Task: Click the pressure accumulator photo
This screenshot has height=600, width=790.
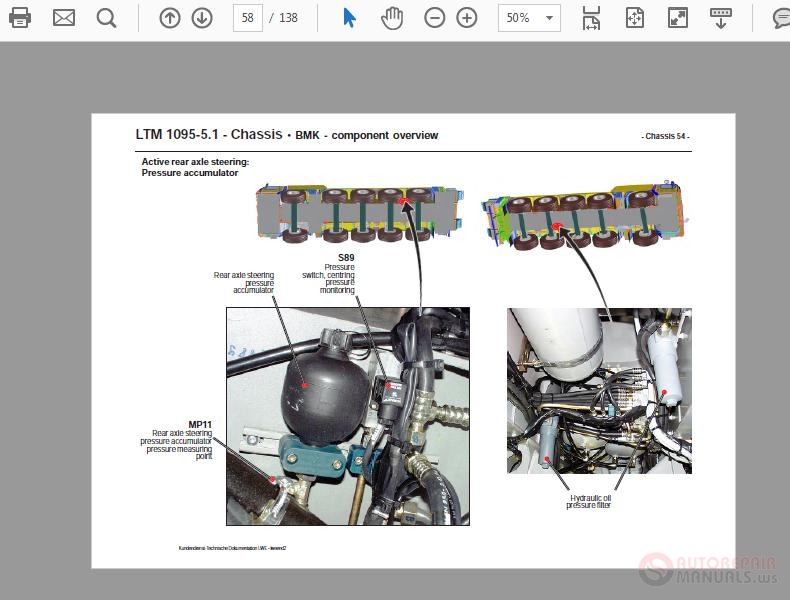Action: coord(348,416)
